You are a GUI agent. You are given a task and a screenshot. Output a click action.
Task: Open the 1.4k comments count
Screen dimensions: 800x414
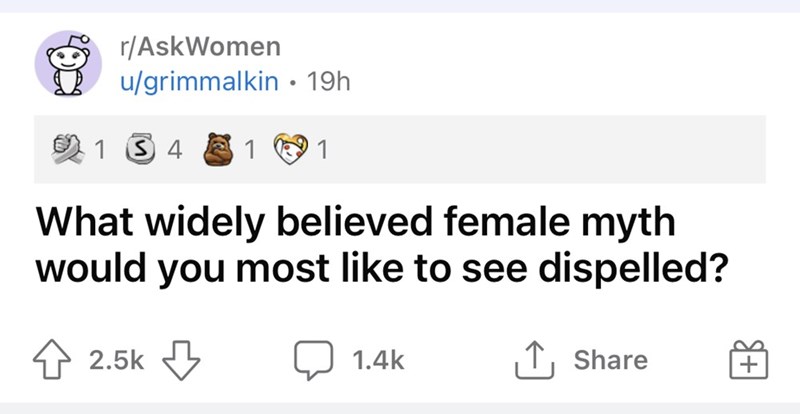[379, 360]
